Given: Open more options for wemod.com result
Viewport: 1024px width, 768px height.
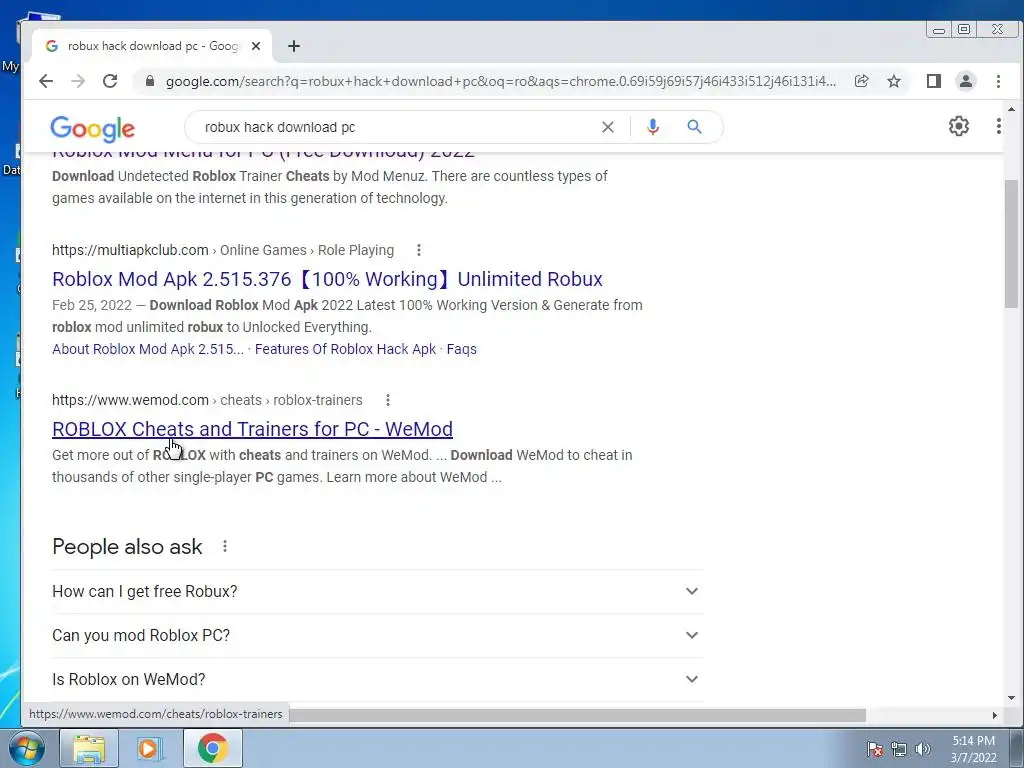Looking at the screenshot, I should pos(387,400).
